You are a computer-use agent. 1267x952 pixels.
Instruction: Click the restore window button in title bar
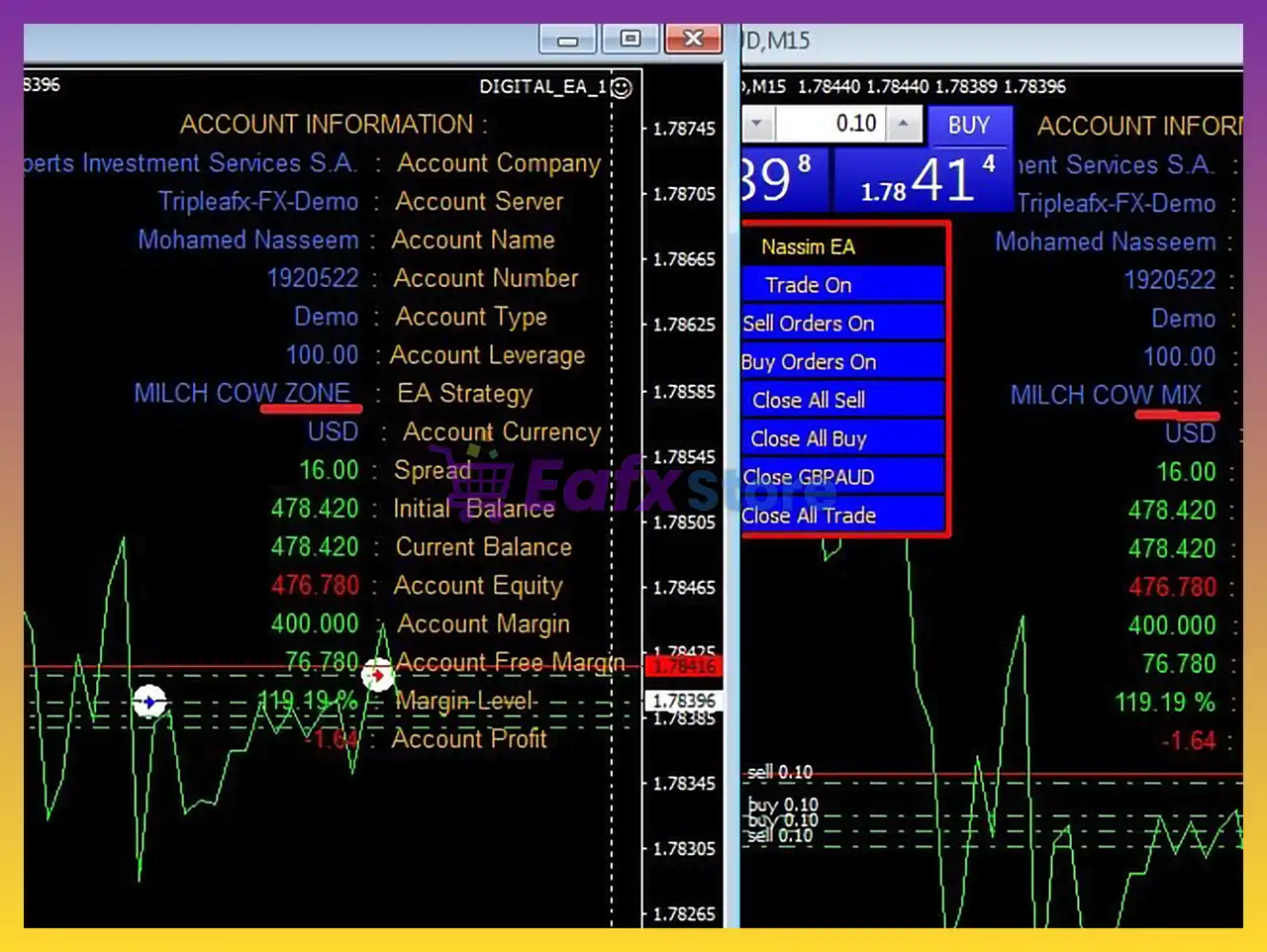click(630, 40)
